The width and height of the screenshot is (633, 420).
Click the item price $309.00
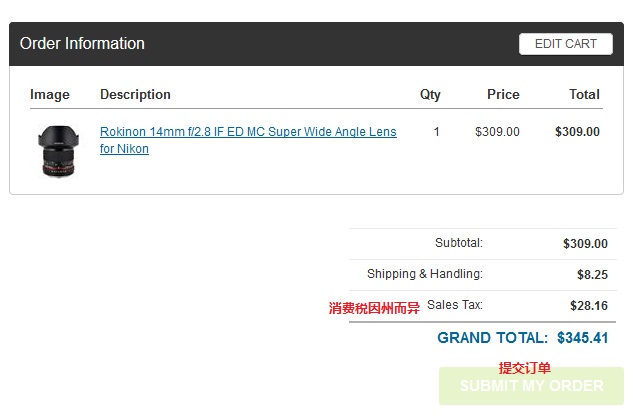tap(497, 132)
